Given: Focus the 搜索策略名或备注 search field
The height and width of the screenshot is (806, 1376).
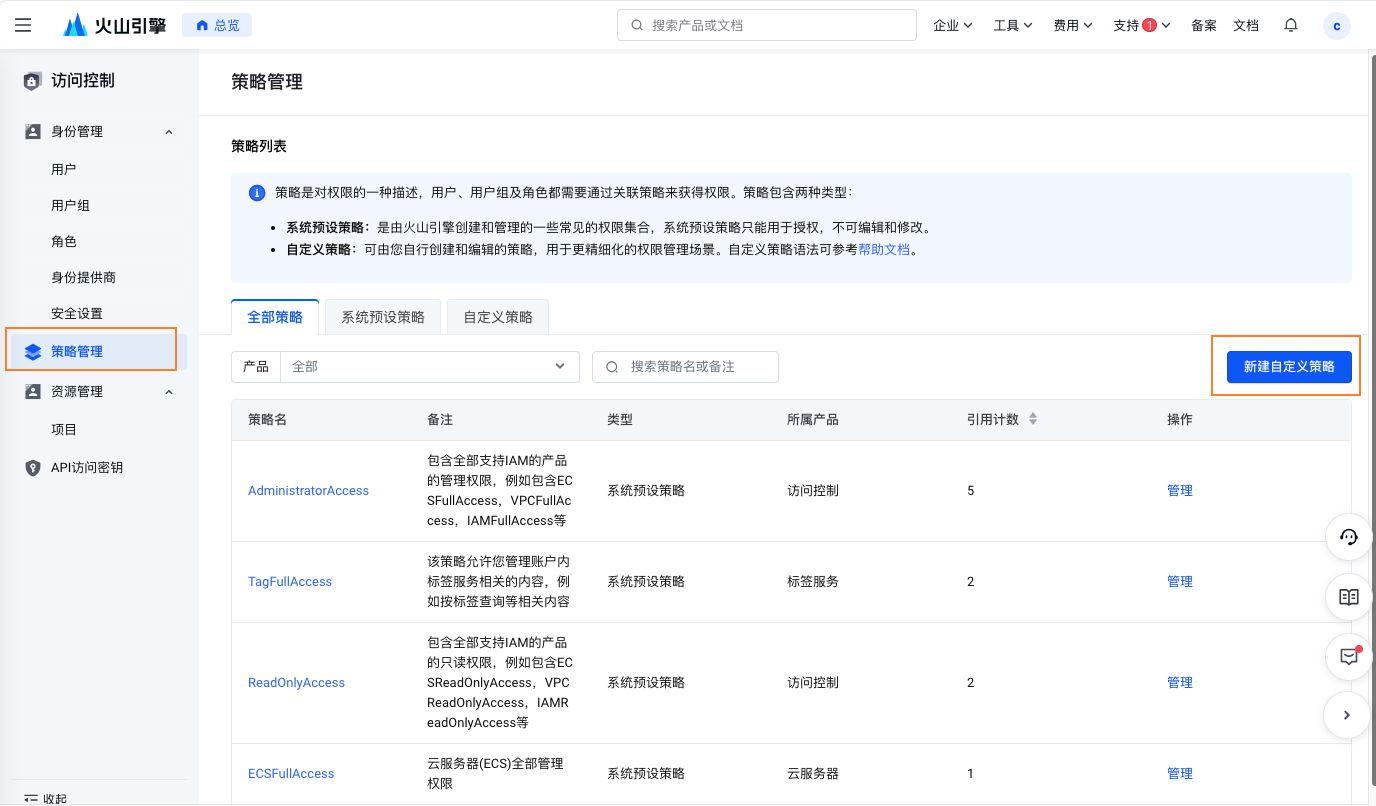Looking at the screenshot, I should [x=685, y=367].
